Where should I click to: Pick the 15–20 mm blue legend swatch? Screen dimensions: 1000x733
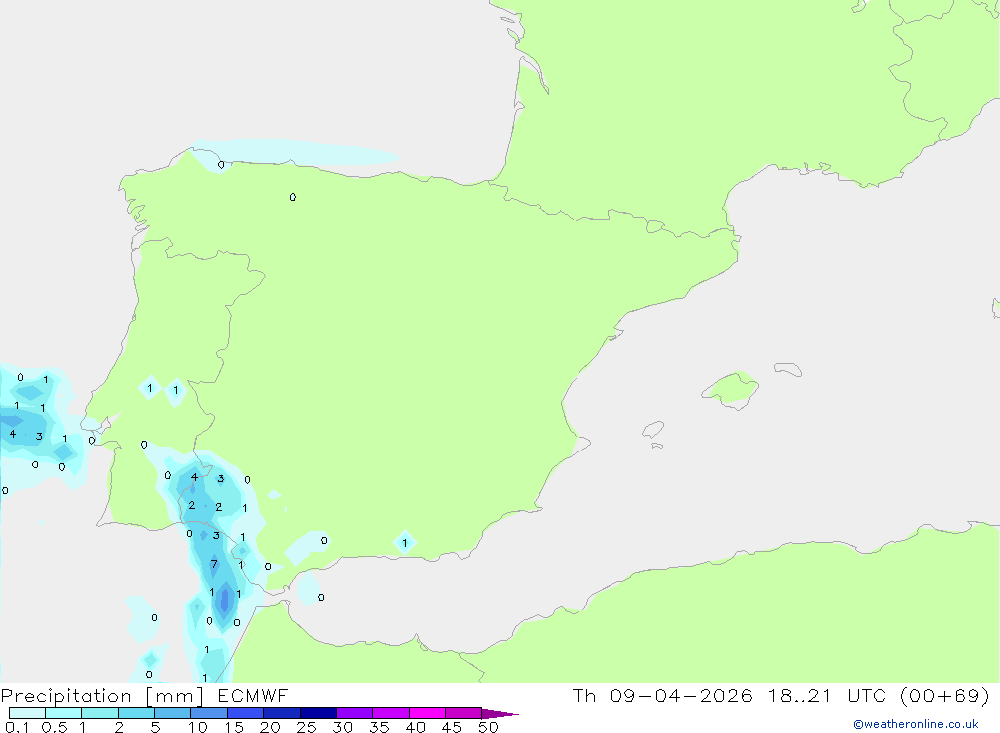tap(246, 713)
